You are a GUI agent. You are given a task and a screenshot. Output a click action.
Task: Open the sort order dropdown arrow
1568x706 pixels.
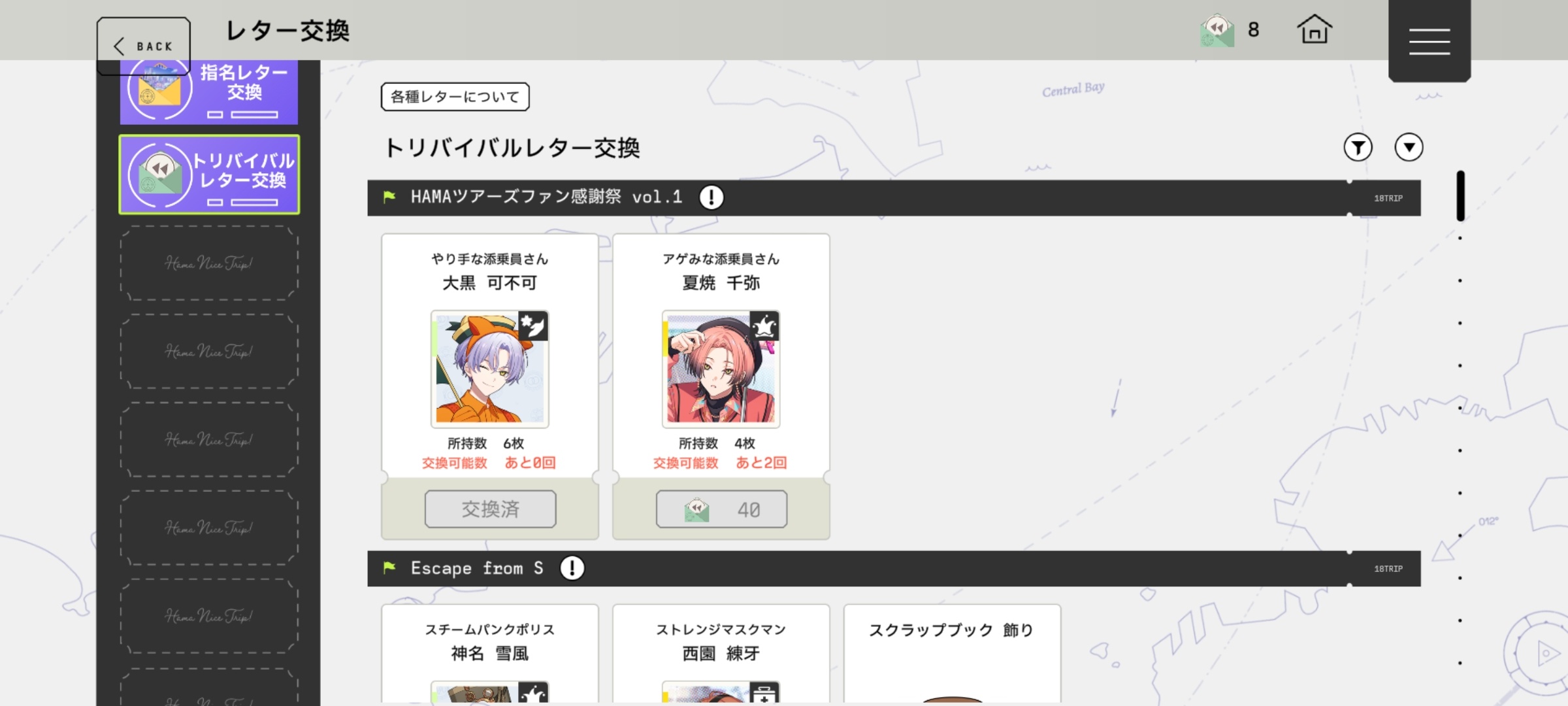click(x=1409, y=147)
